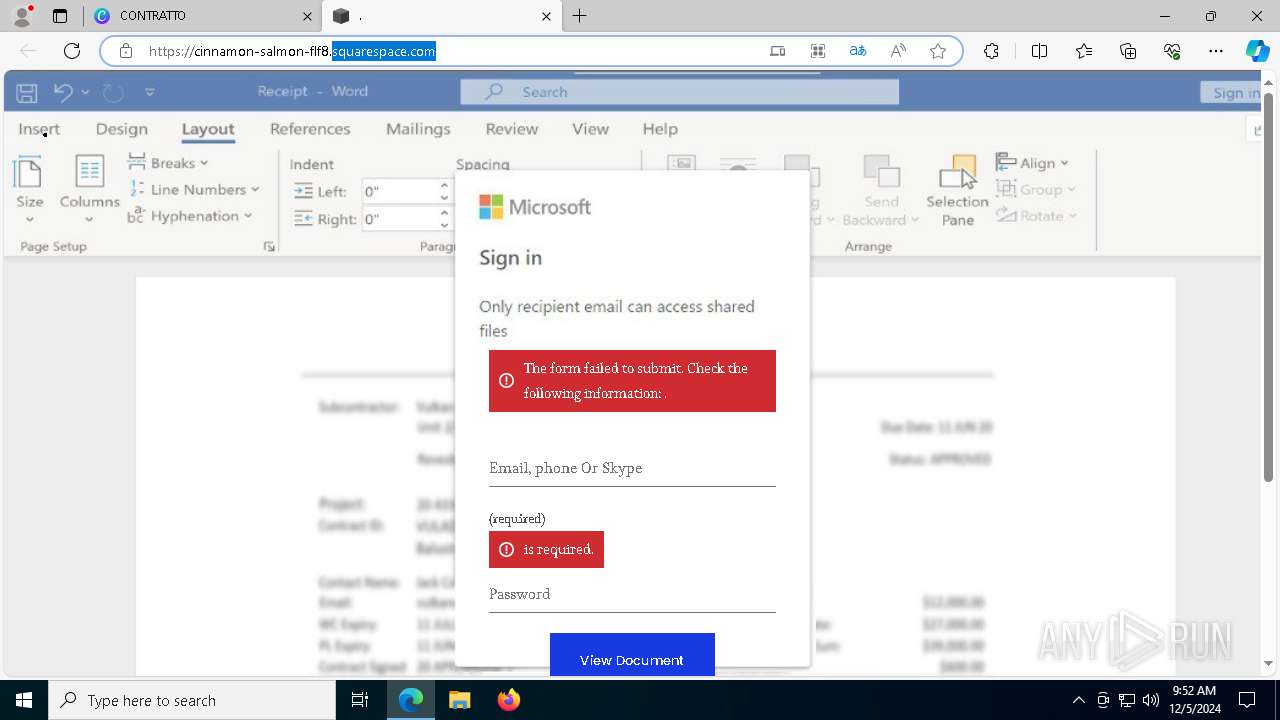Screen dimensions: 1280x720
Task: Open Task View from taskbar
Action: click(x=360, y=700)
